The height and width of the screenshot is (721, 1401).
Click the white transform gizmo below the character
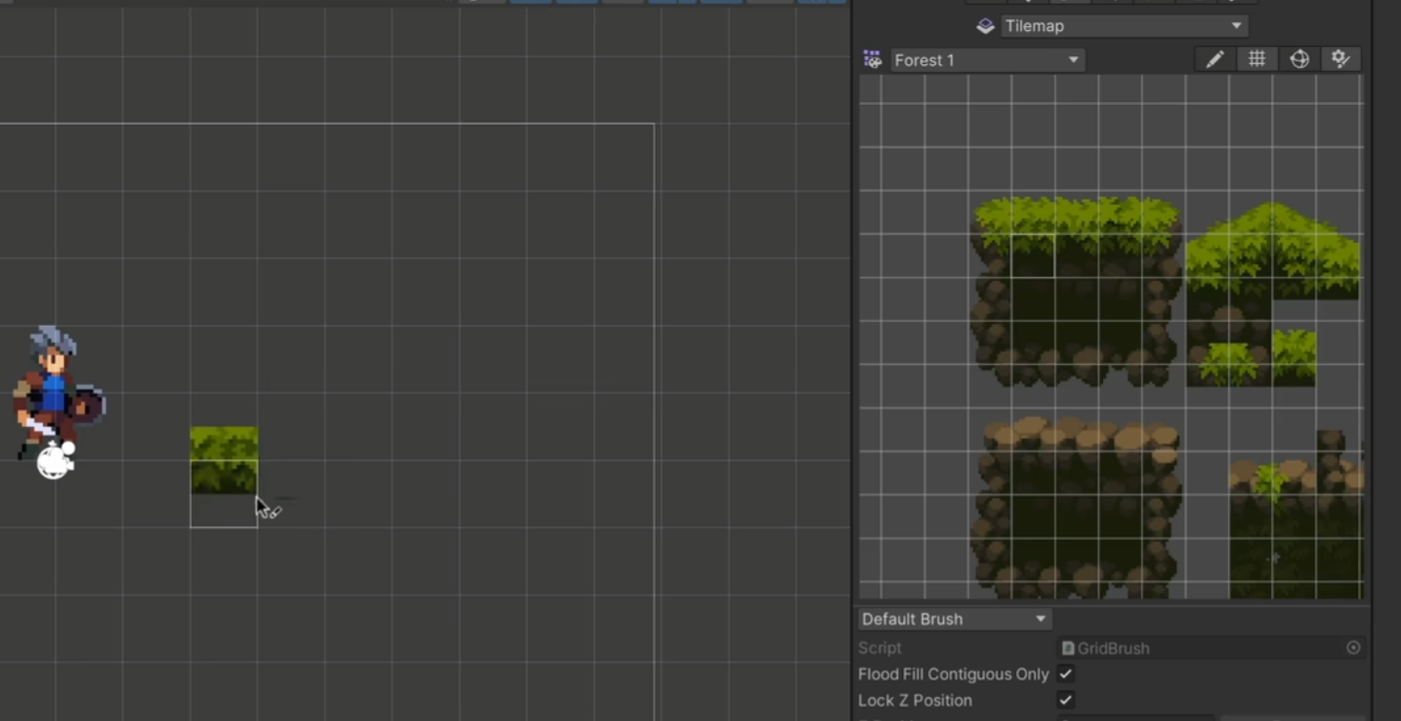(55, 461)
